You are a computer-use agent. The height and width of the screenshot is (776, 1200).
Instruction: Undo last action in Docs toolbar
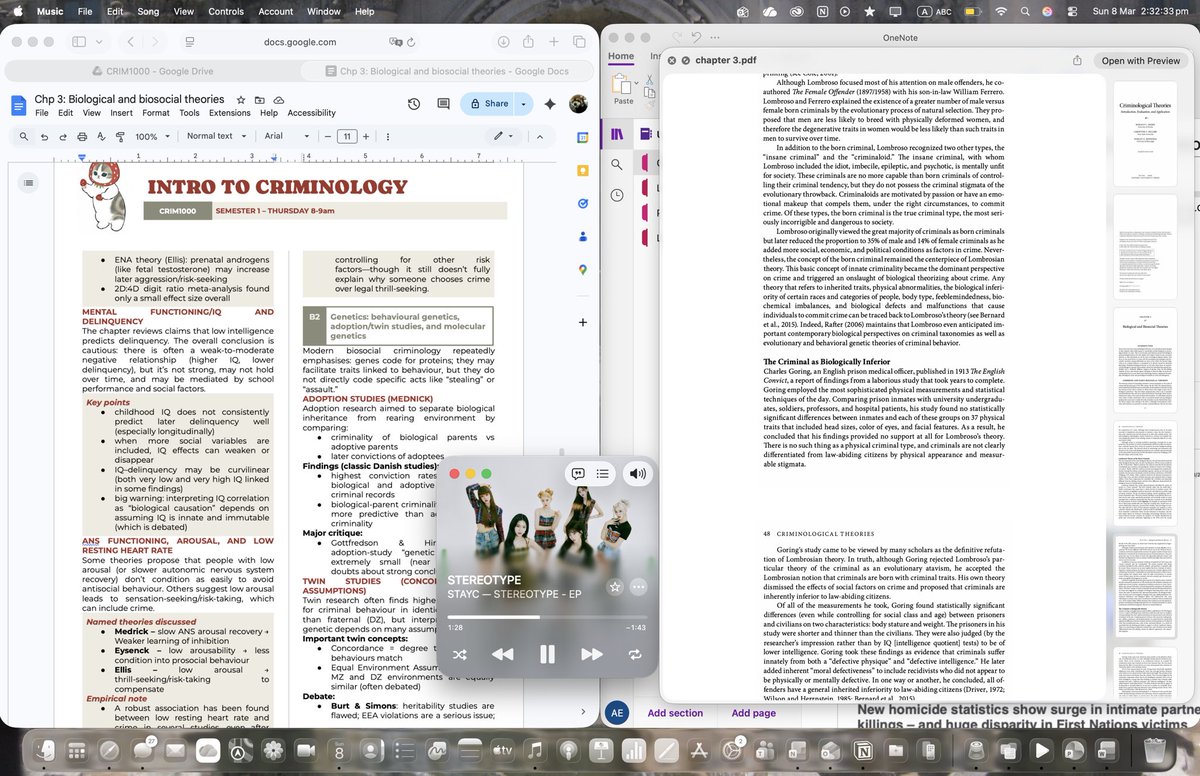[46, 136]
